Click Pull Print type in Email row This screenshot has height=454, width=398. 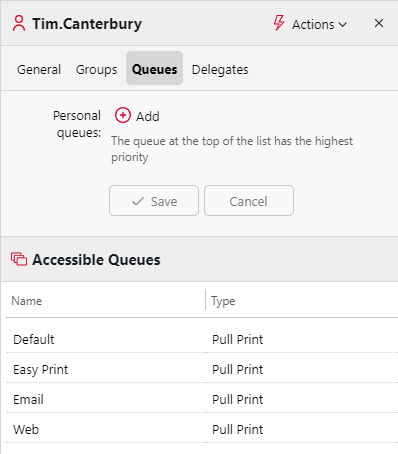(x=237, y=399)
